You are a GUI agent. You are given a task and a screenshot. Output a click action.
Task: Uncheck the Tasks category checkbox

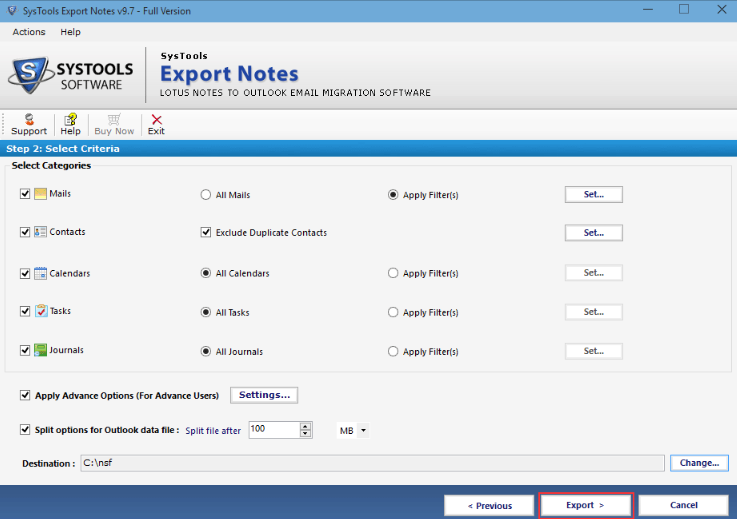pyautogui.click(x=25, y=311)
